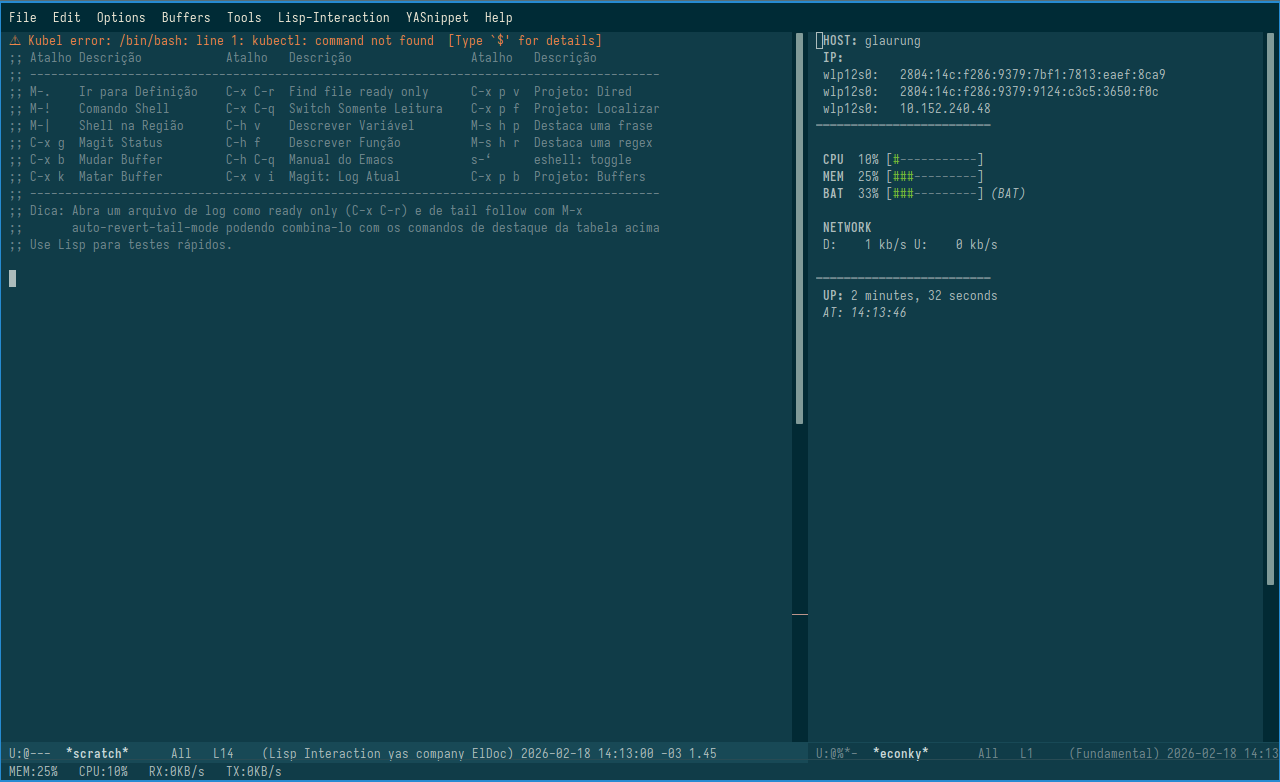Click the "Manual do Emacs" entry

click(341, 160)
